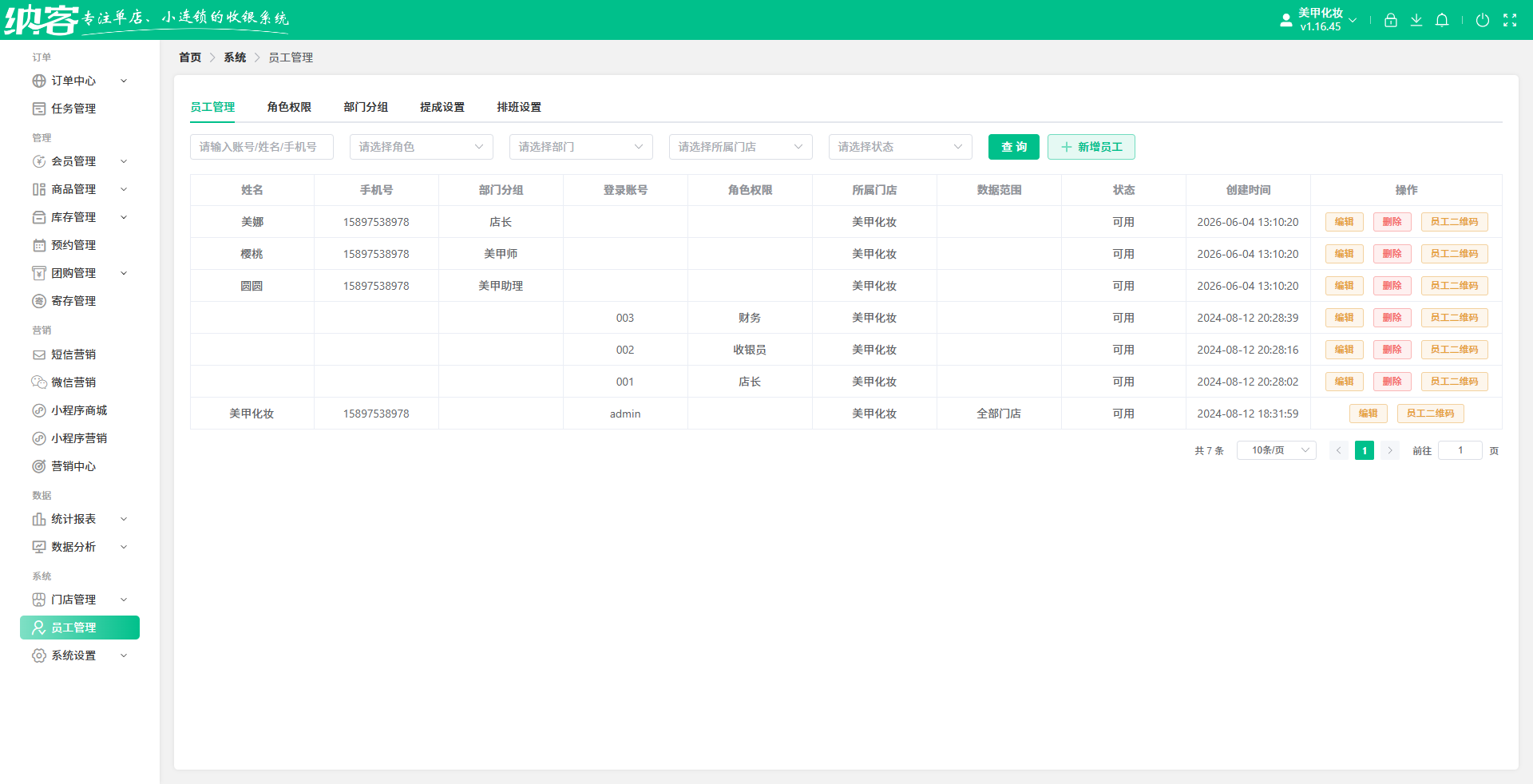The width and height of the screenshot is (1533, 784).
Task: Select the 员工管理 tab
Action: point(212,107)
